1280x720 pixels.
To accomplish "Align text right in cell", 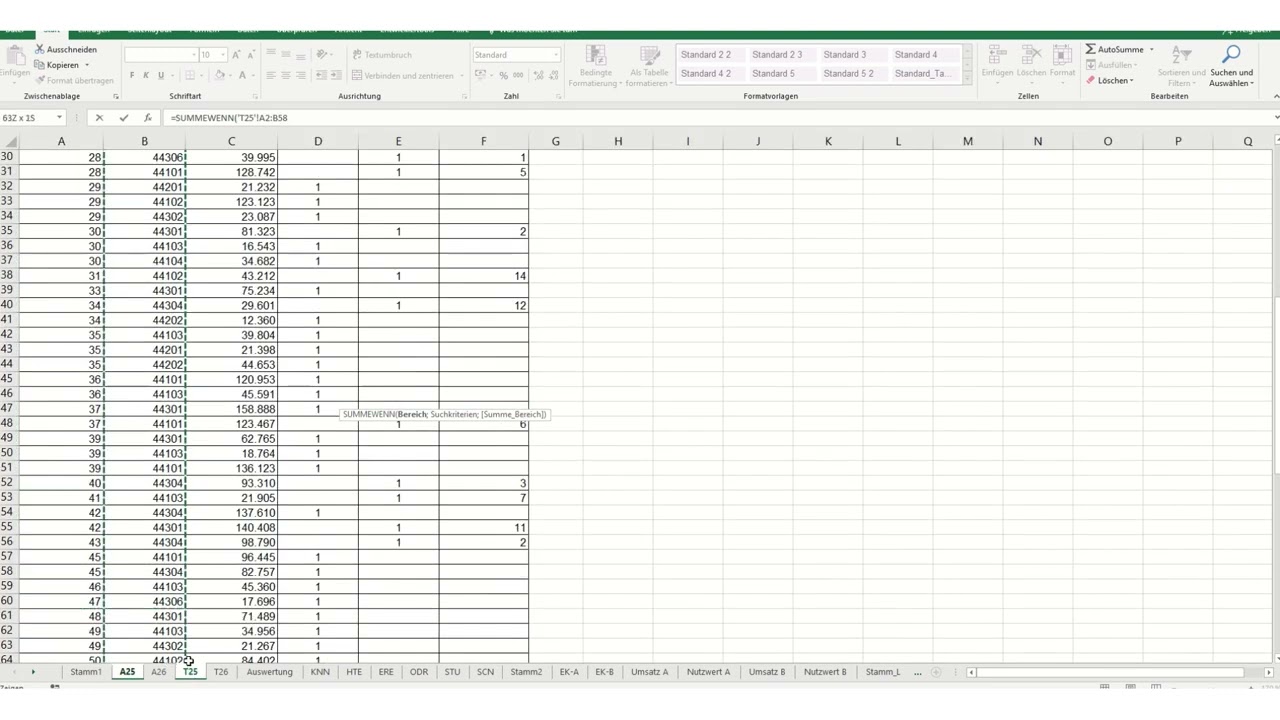I will point(301,76).
